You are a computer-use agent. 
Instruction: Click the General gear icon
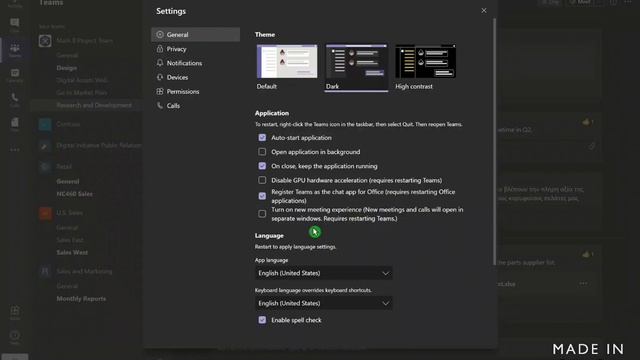coord(160,35)
